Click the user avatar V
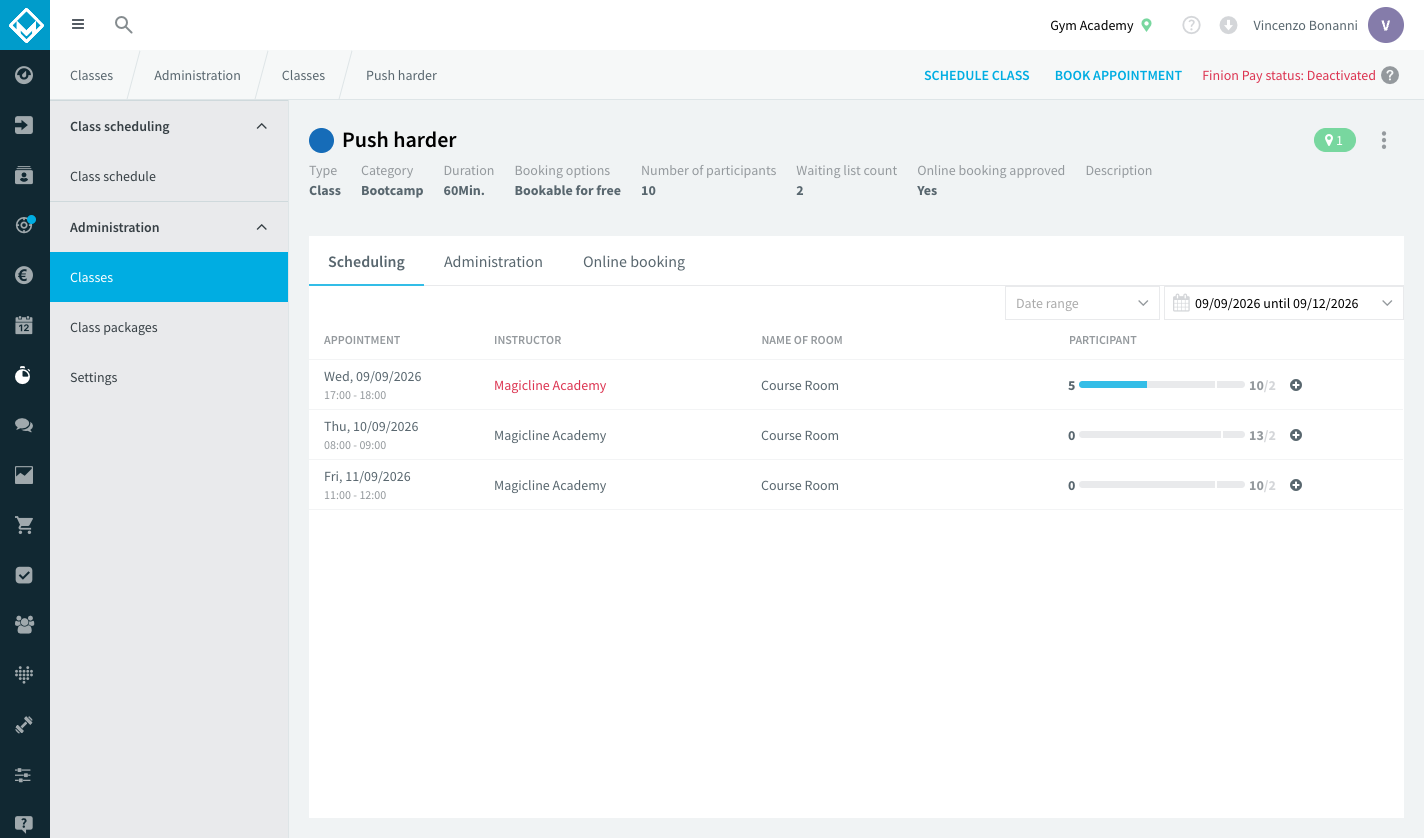Image resolution: width=1424 pixels, height=838 pixels. pyautogui.click(x=1386, y=25)
